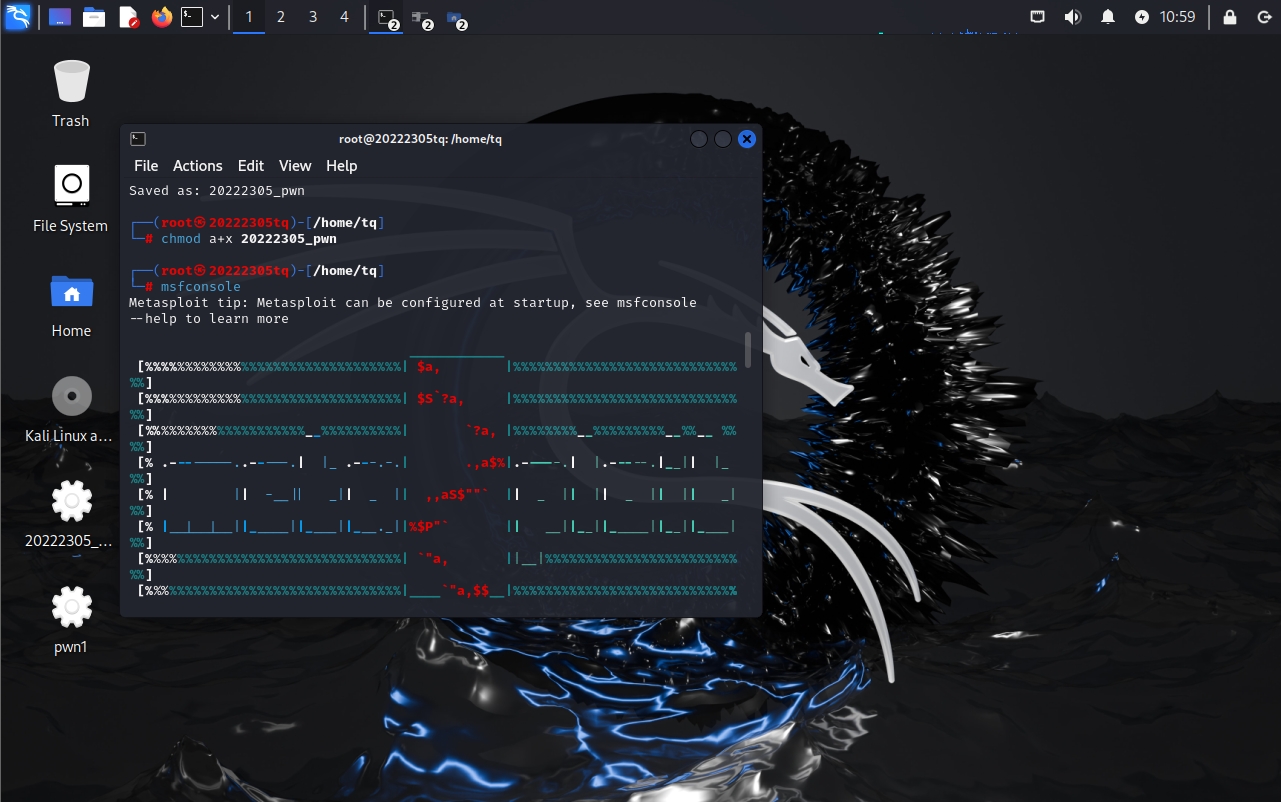
Task: Open the wired network status icon
Action: pyautogui.click(x=1038, y=17)
